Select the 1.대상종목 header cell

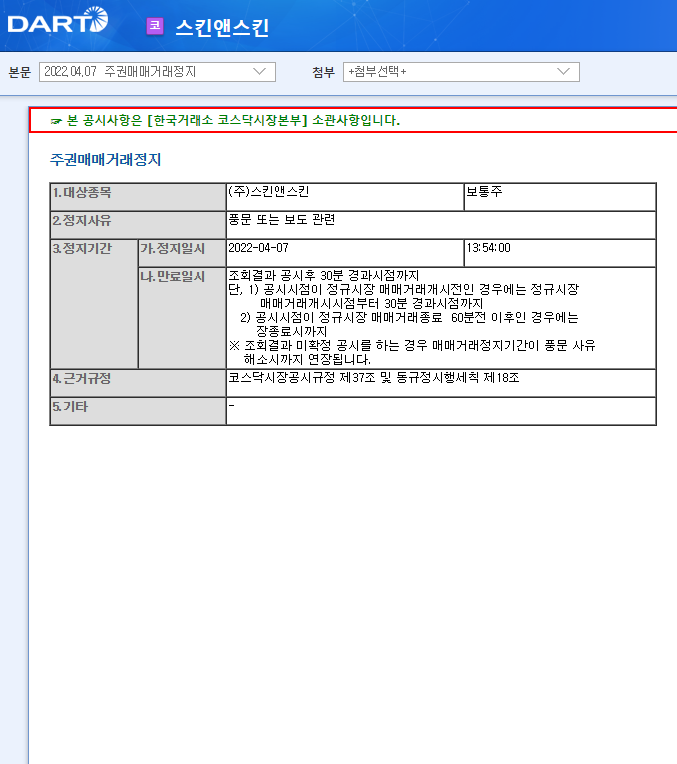[138, 197]
